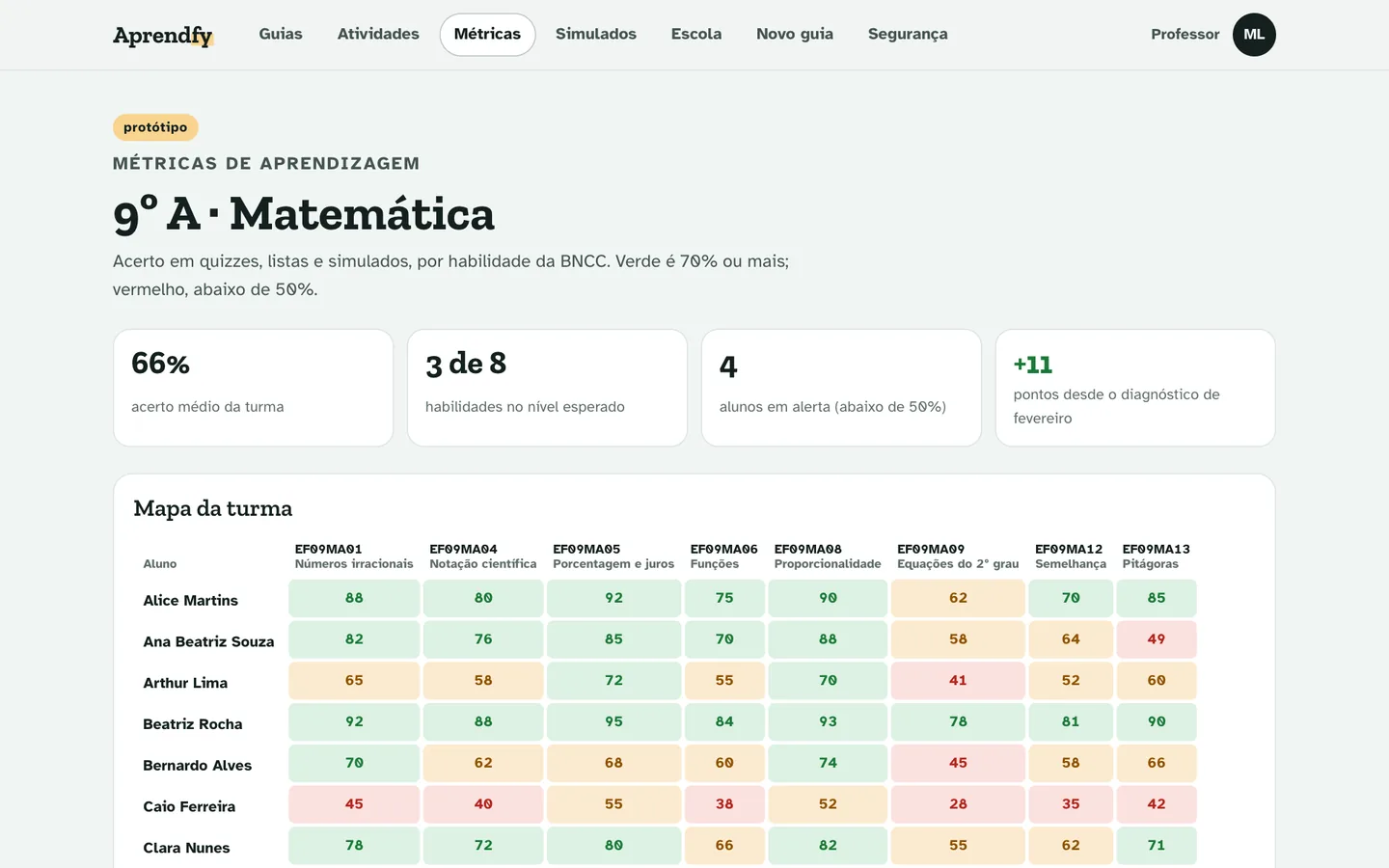Select student Alice Martins row name
Image resolution: width=1389 pixels, height=868 pixels.
click(x=191, y=600)
